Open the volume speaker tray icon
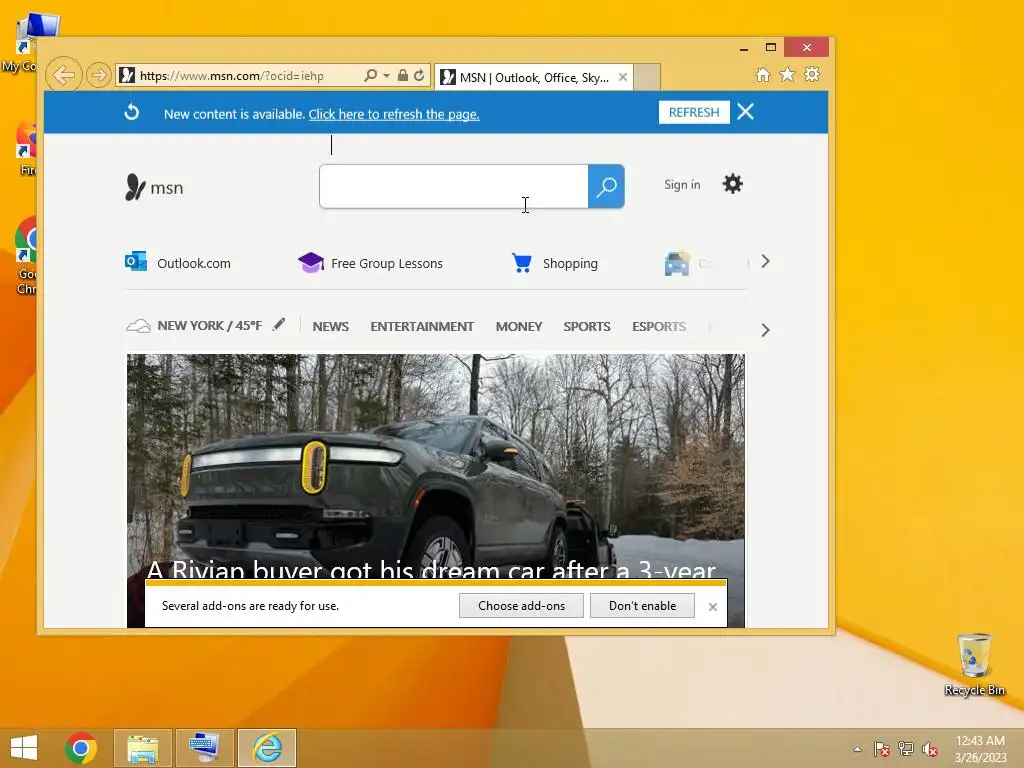This screenshot has width=1024, height=768. [x=930, y=749]
